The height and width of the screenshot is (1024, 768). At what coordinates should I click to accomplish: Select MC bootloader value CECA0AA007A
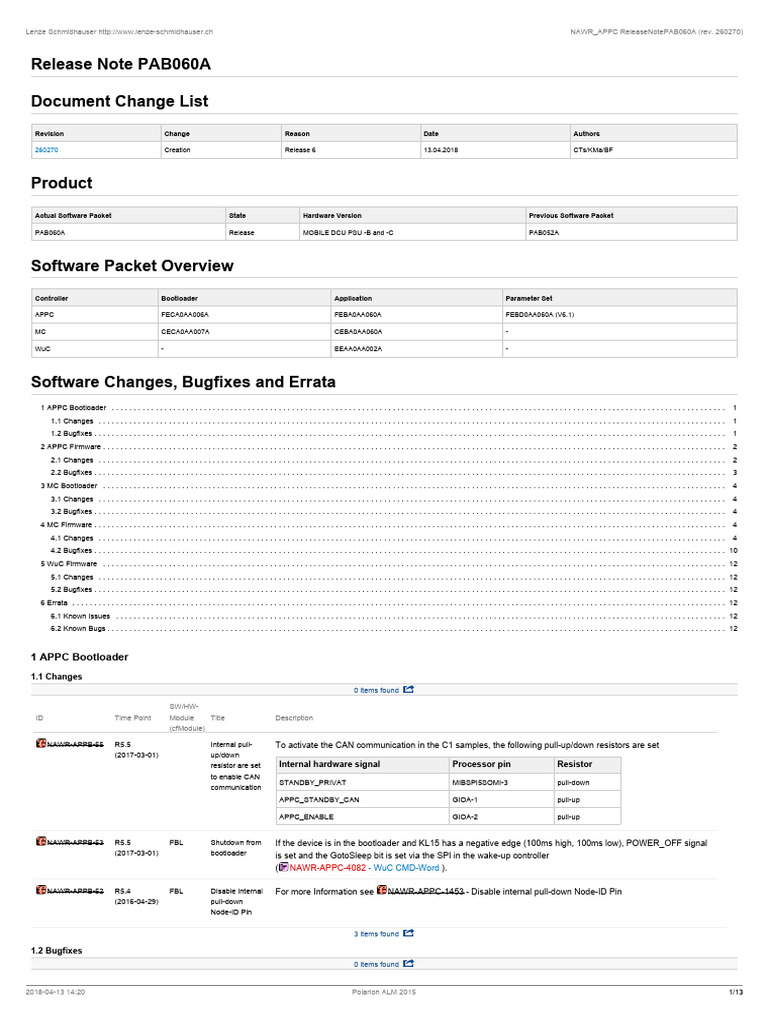click(x=185, y=332)
